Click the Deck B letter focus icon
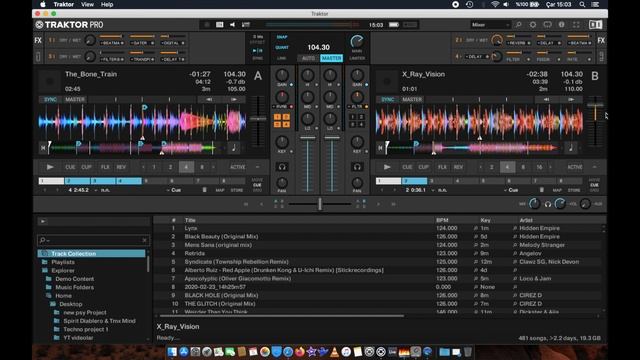Viewport: 640px width, 360px height. pos(595,76)
